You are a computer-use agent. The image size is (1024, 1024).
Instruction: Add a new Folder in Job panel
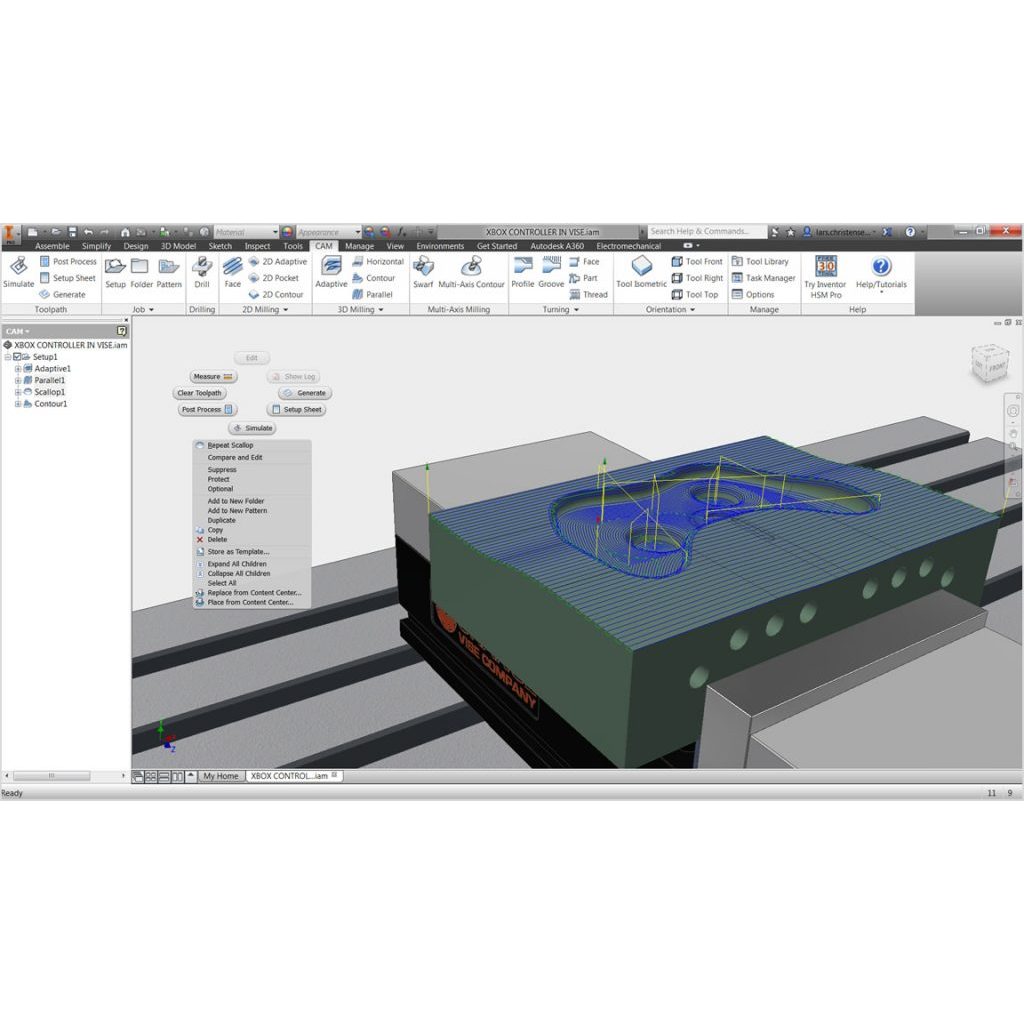pos(141,272)
